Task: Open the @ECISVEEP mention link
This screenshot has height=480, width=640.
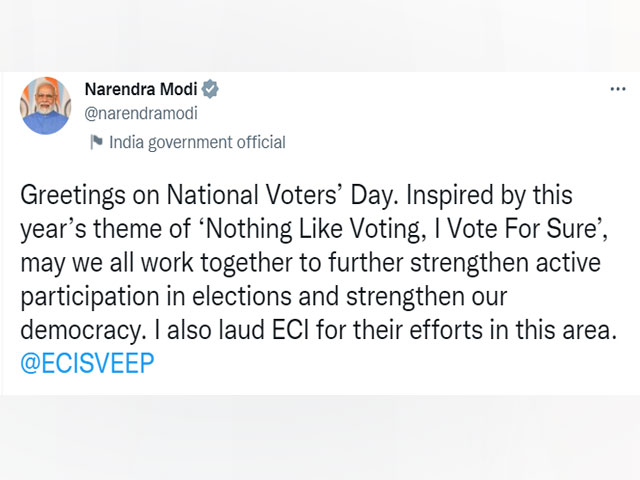Action: click(87, 363)
